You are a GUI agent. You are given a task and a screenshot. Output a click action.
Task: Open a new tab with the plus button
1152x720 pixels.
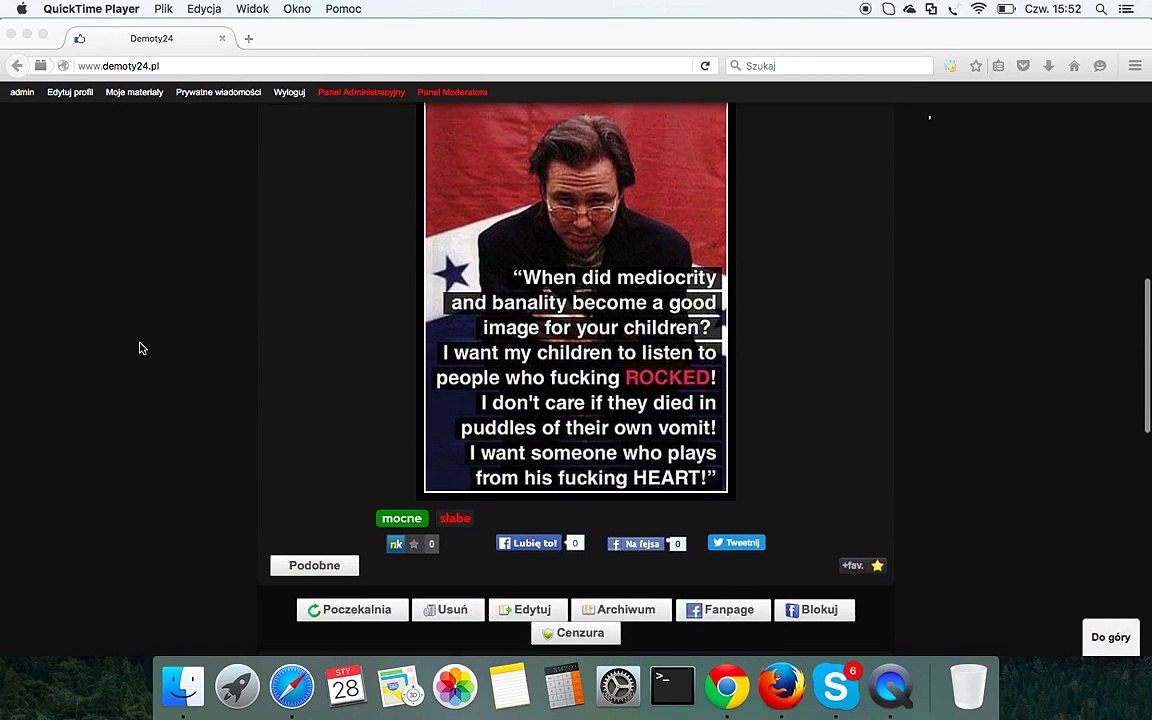248,39
